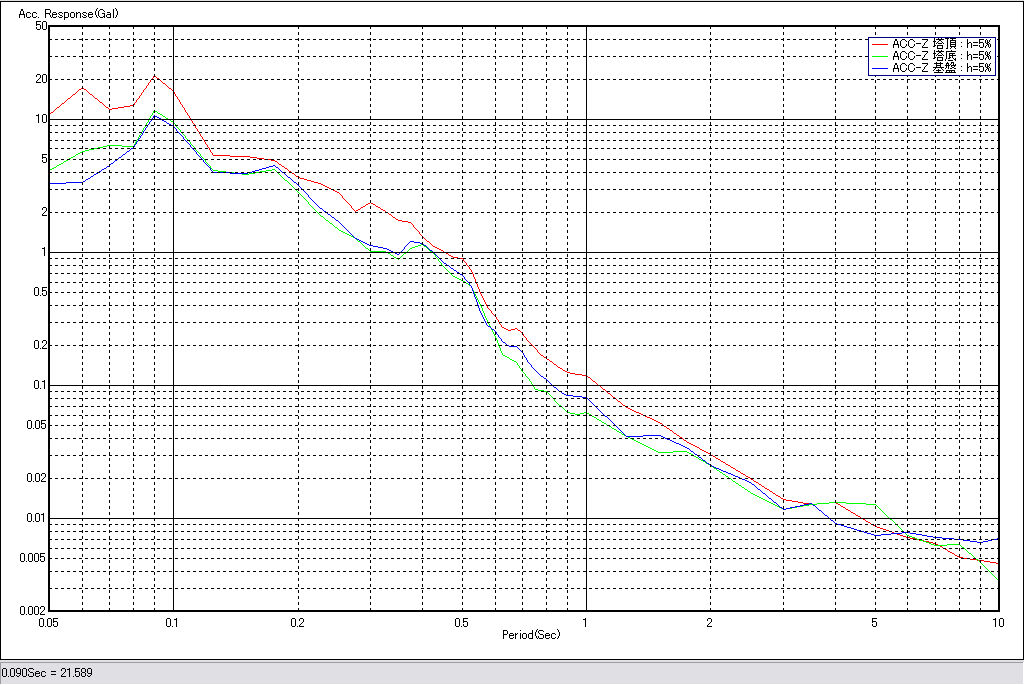Image resolution: width=1024 pixels, height=685 pixels.
Task: Click the 2 label on the period axis
Action: [x=709, y=622]
